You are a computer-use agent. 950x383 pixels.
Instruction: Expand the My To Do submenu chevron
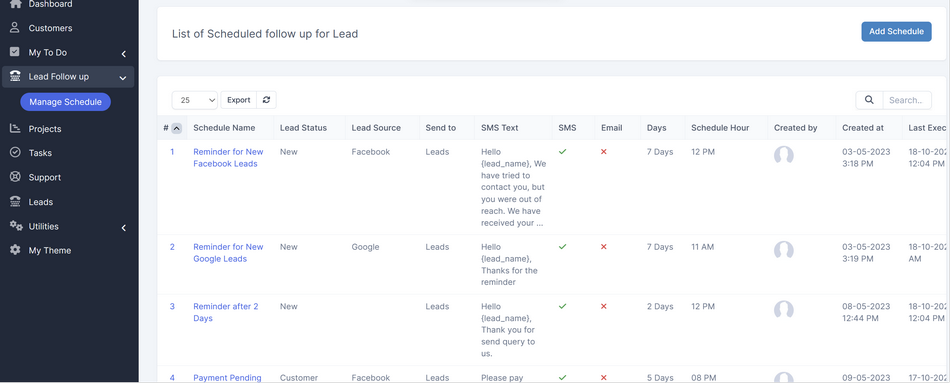tap(124, 53)
